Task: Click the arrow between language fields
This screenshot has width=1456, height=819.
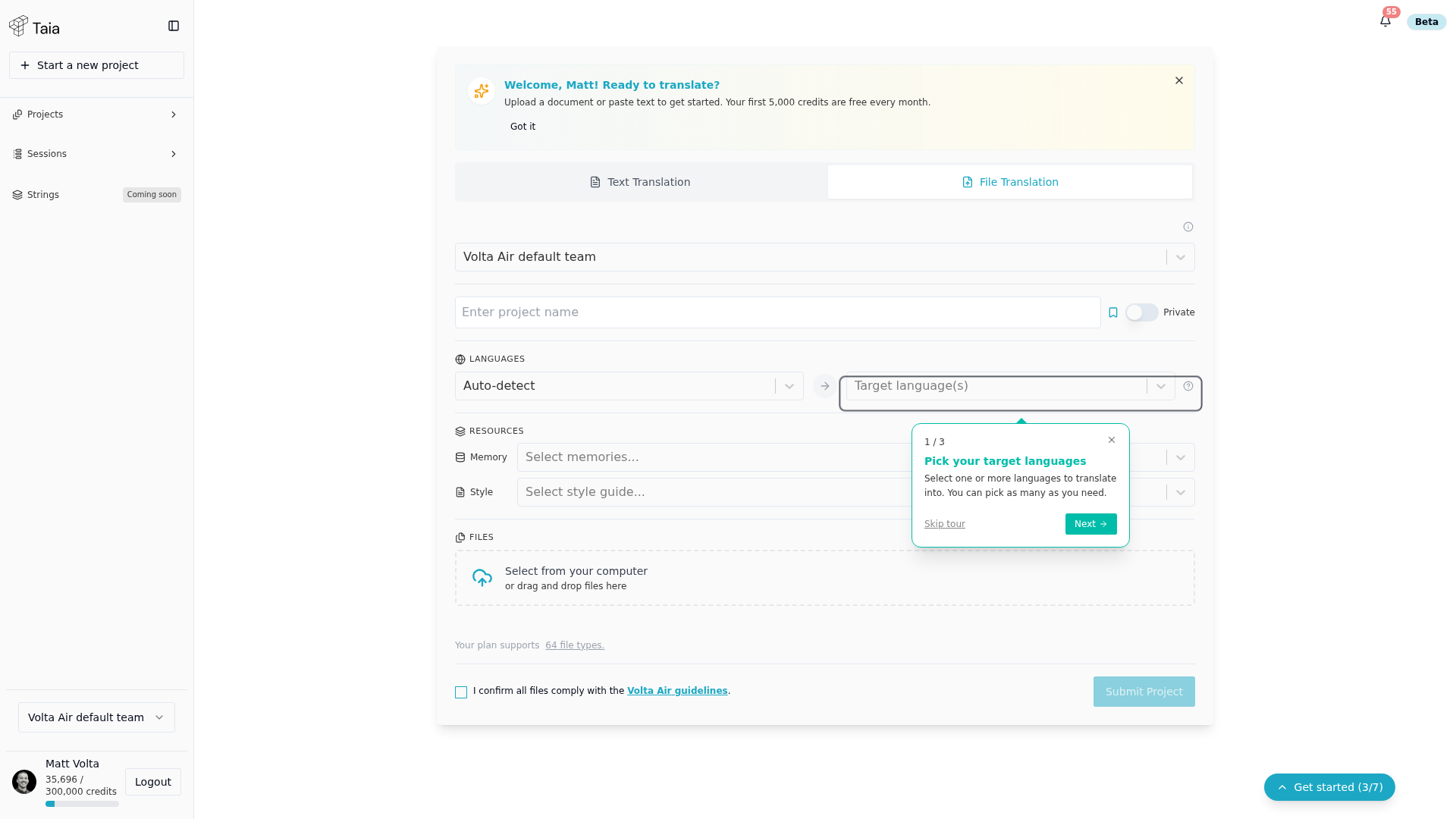Action: (825, 386)
